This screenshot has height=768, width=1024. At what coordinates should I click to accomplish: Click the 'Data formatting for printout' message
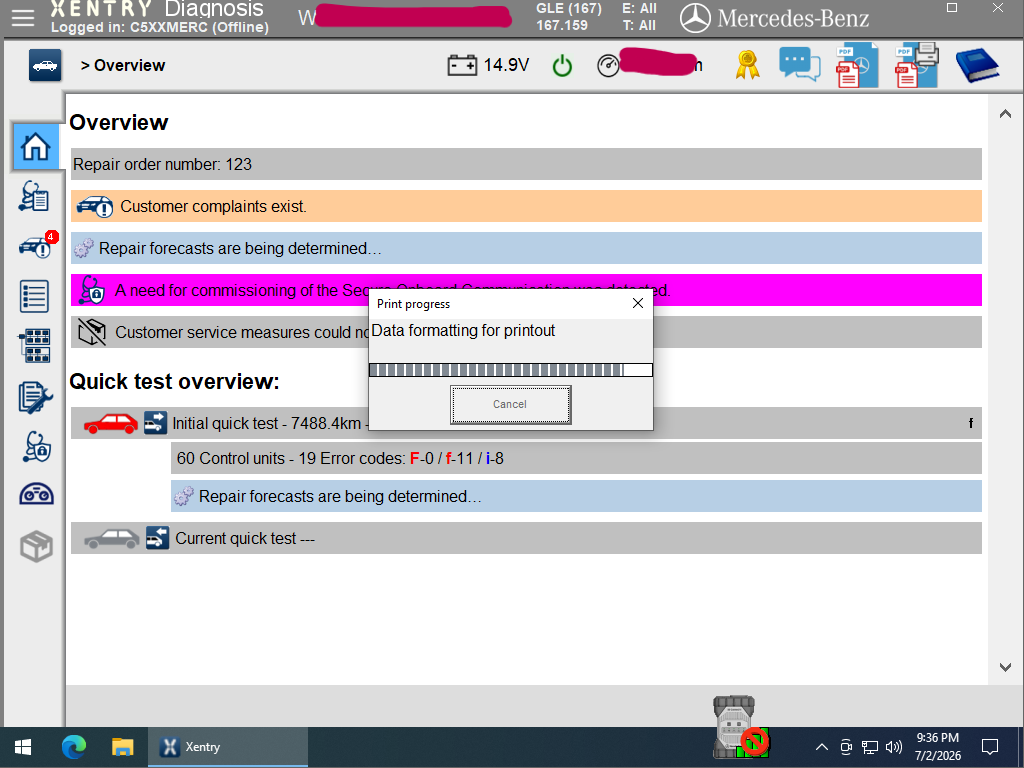pos(463,330)
